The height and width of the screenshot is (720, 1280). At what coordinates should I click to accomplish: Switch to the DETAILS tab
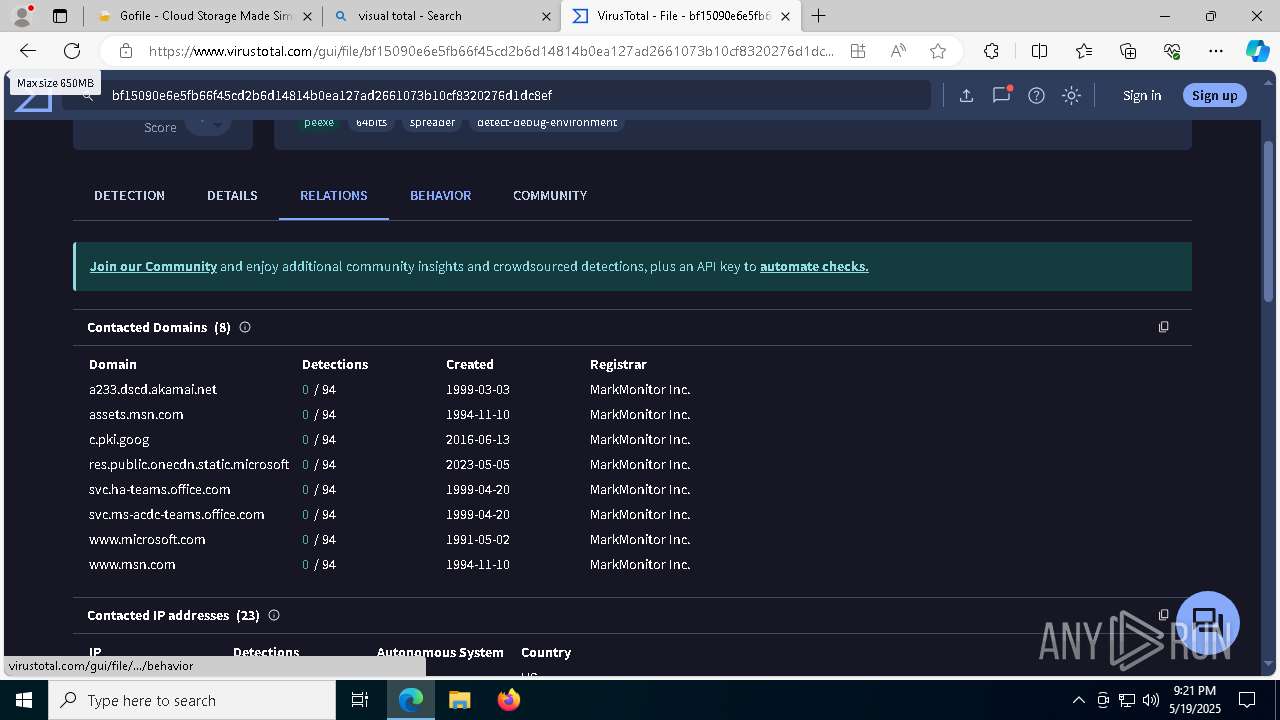[x=232, y=195]
